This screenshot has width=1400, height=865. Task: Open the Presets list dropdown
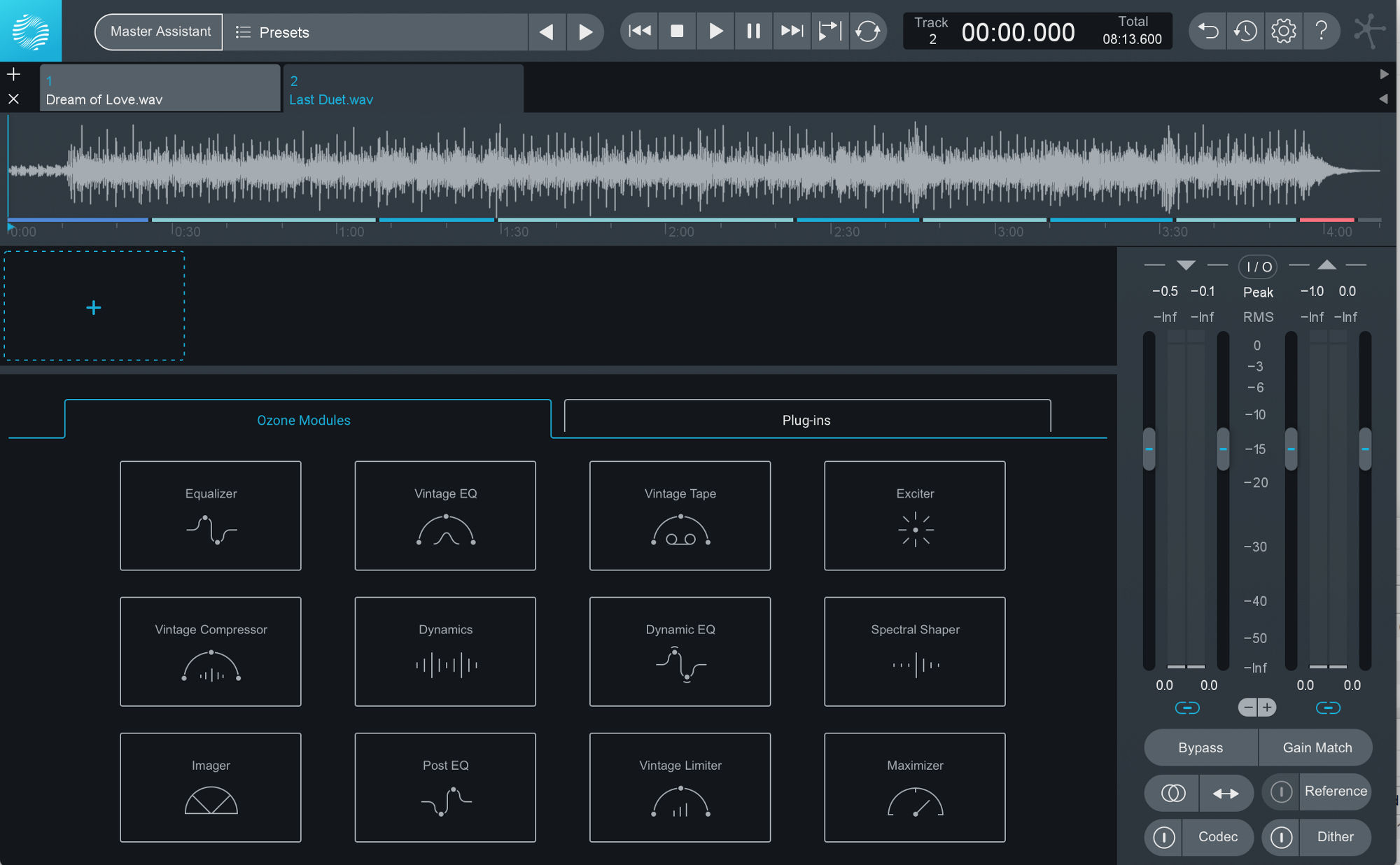point(273,32)
